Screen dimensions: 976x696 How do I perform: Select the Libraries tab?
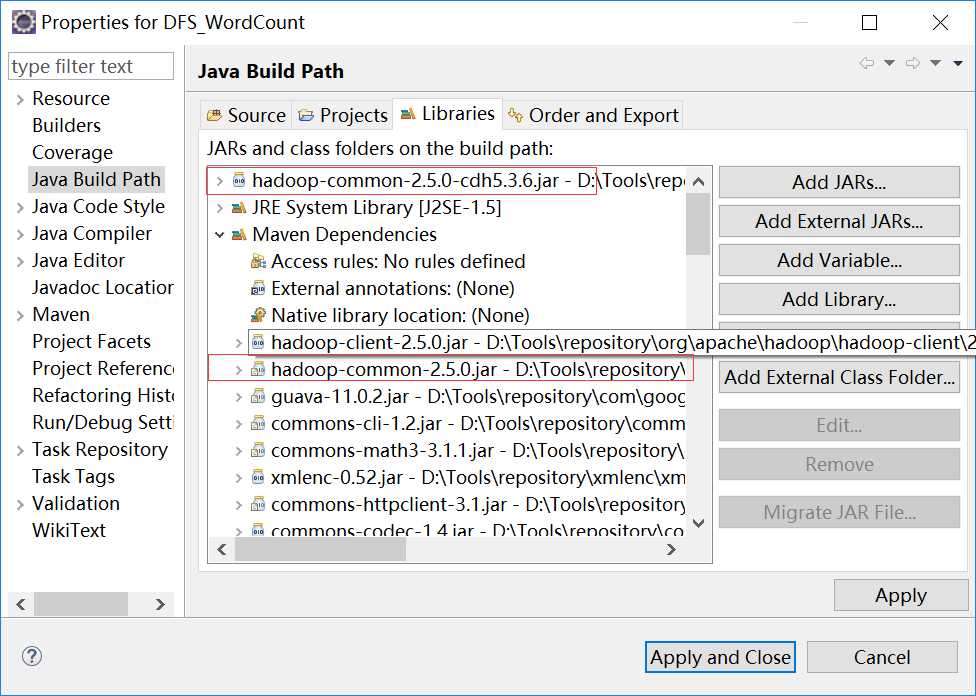click(x=448, y=113)
